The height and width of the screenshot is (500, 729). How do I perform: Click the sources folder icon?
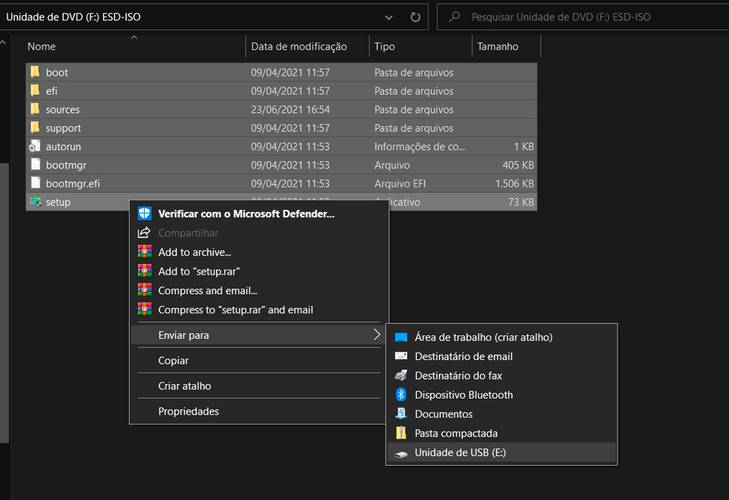[x=35, y=109]
